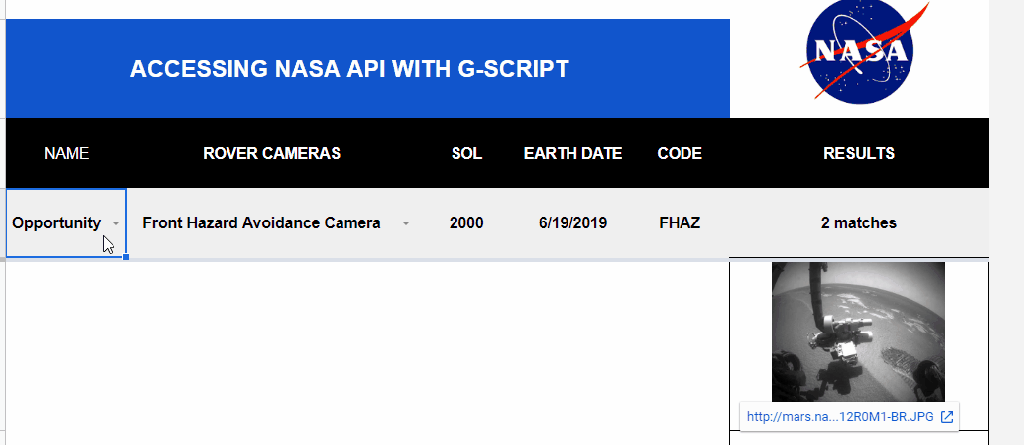The width and height of the screenshot is (1024, 445).
Task: Click the SOL column header
Action: coord(466,153)
